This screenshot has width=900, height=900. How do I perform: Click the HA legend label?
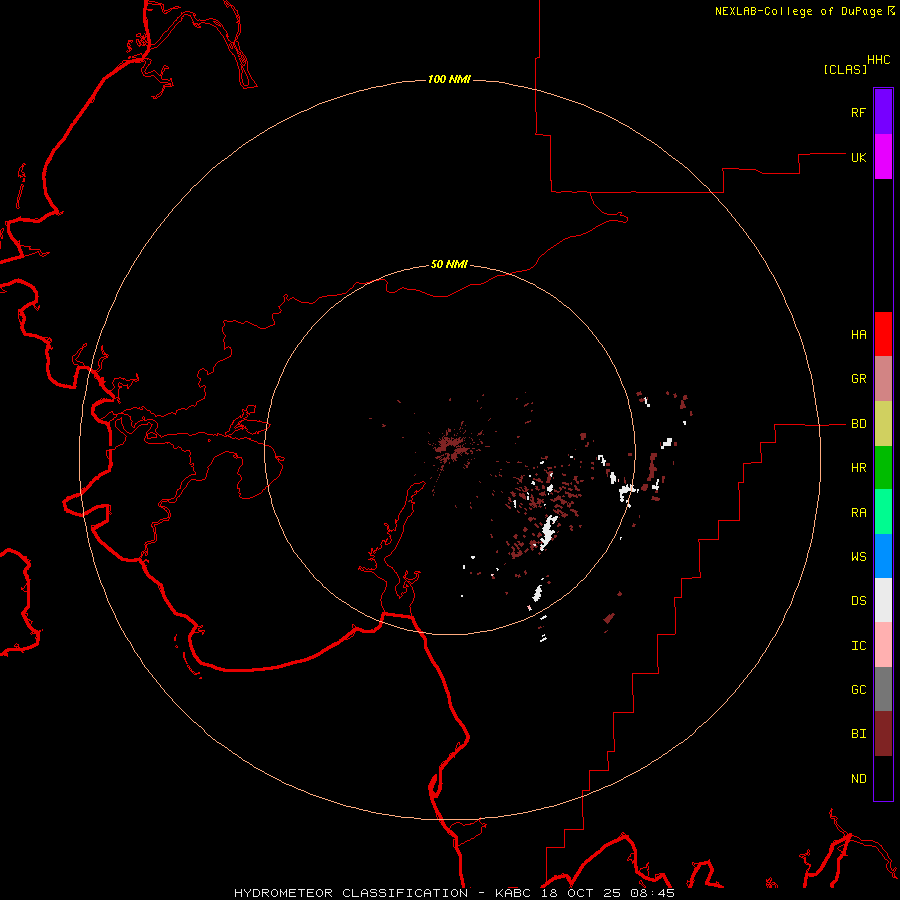[x=858, y=335]
